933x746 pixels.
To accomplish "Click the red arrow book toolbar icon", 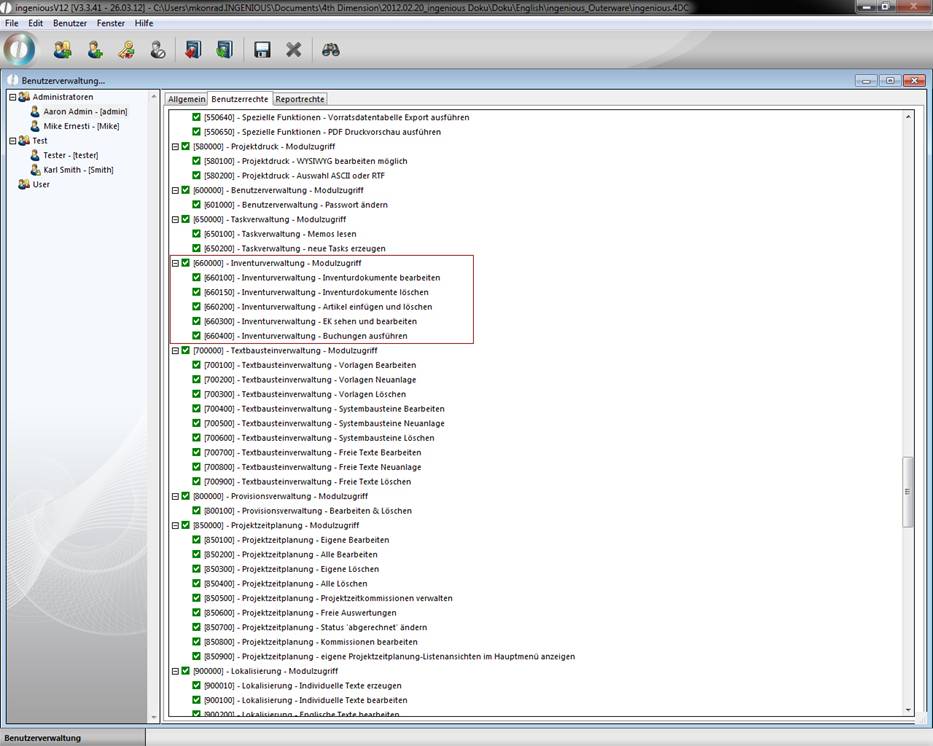I will click(193, 49).
